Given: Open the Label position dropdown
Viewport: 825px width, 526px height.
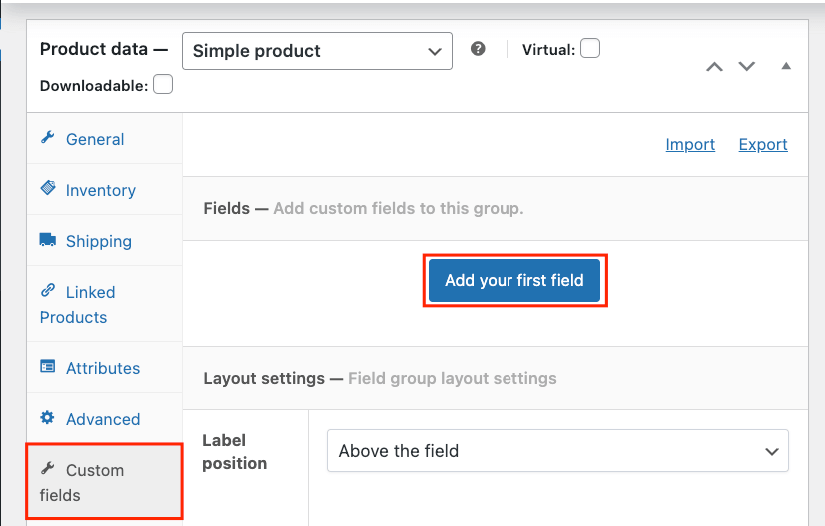Looking at the screenshot, I should point(557,451).
